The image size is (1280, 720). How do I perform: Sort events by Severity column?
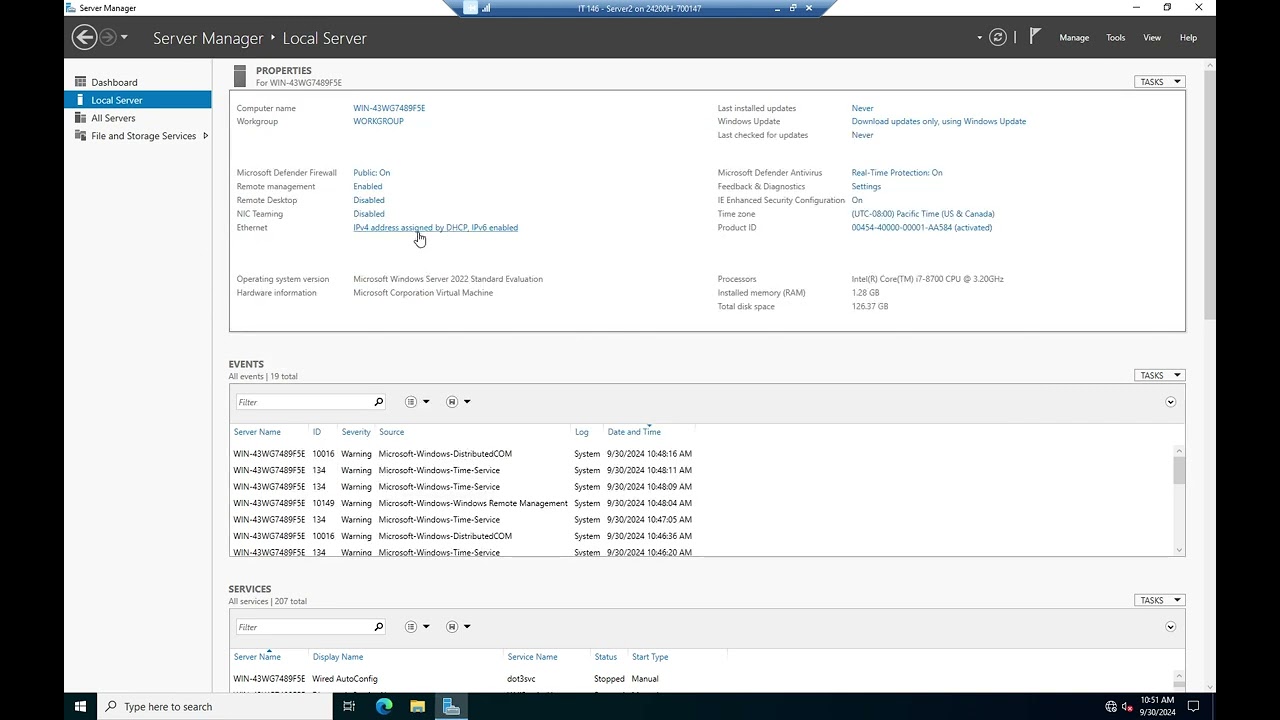coord(356,432)
